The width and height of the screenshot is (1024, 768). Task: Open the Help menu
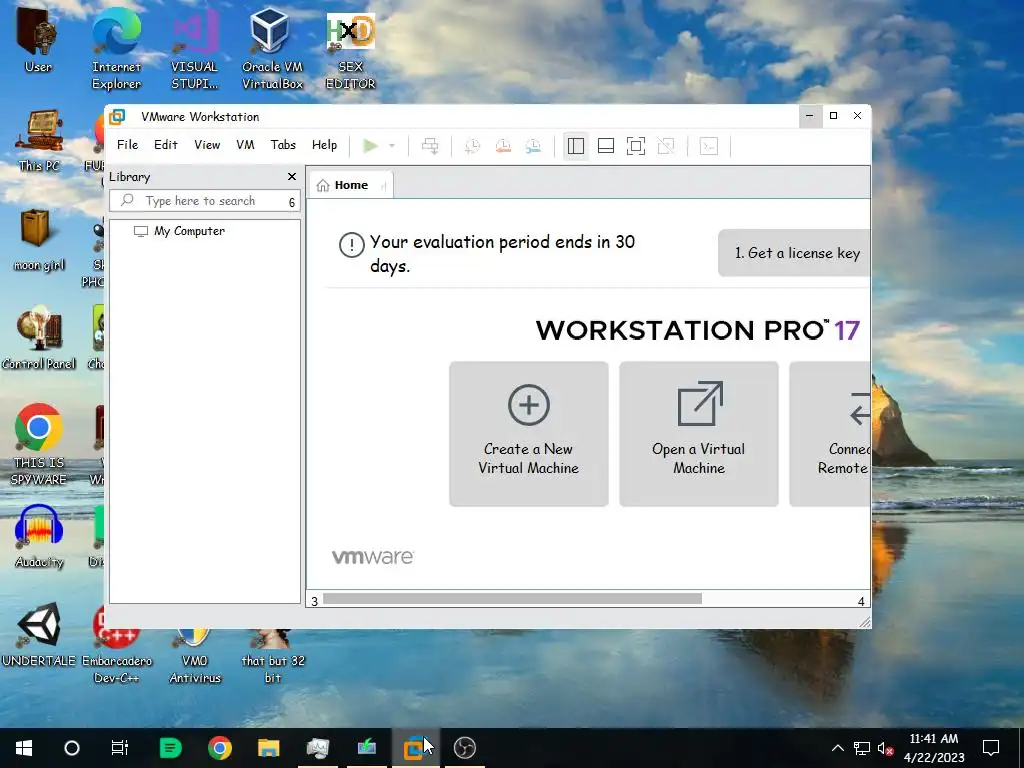(325, 145)
